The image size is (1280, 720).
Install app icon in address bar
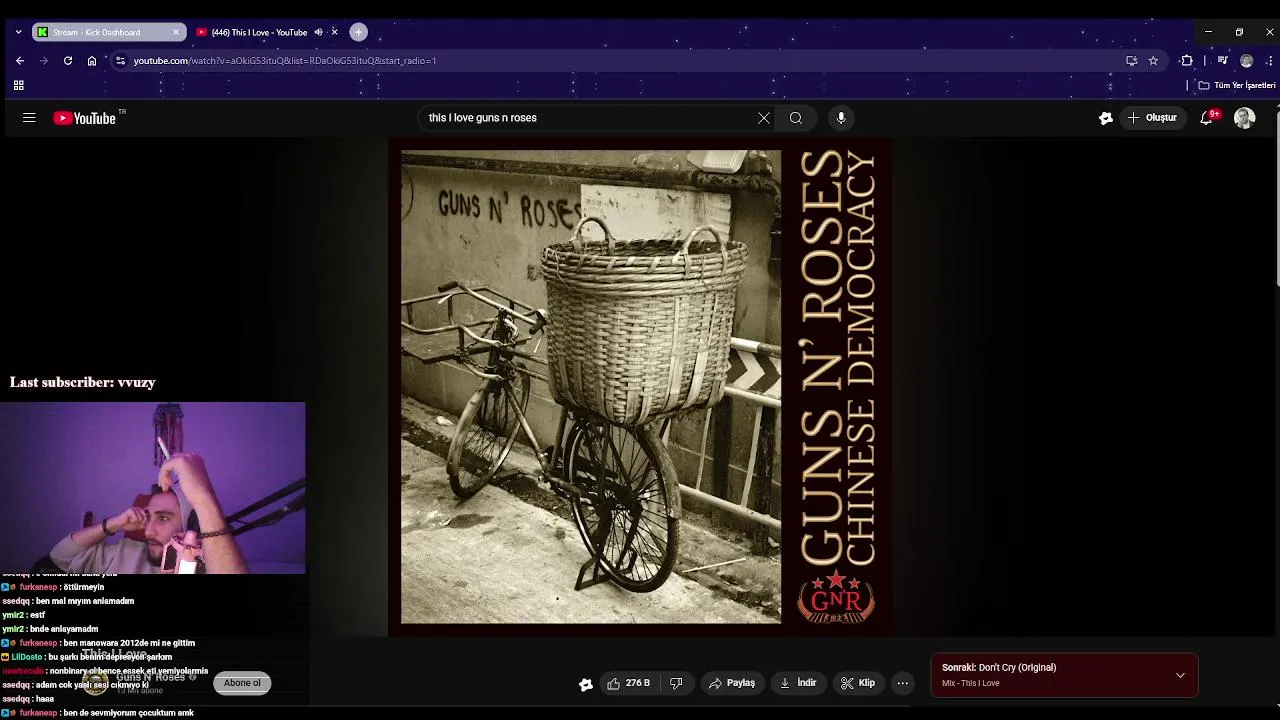(x=1131, y=61)
